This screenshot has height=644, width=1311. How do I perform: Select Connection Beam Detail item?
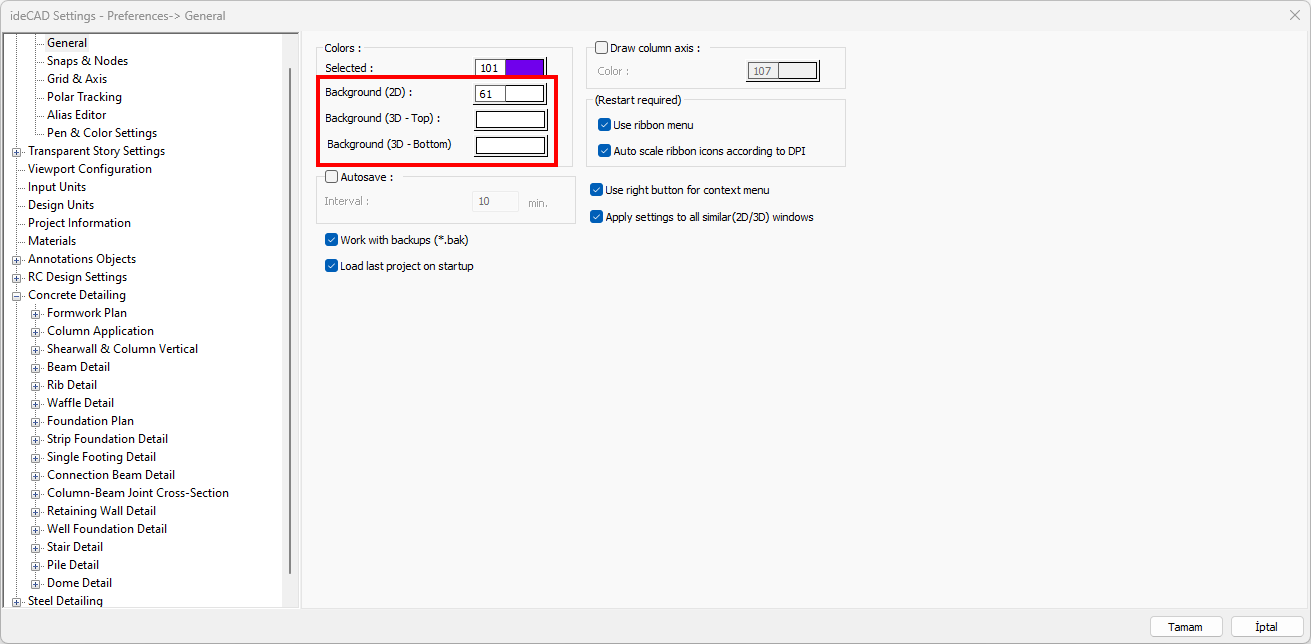(111, 475)
